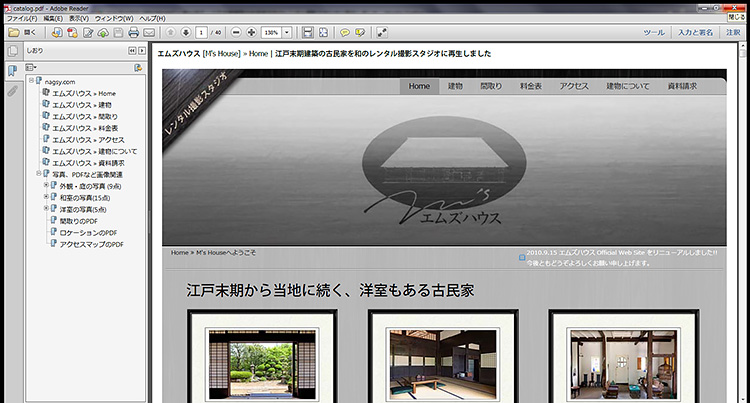This screenshot has width=750, height=403.
Task: Click the cloud upload icon
Action: point(103,33)
